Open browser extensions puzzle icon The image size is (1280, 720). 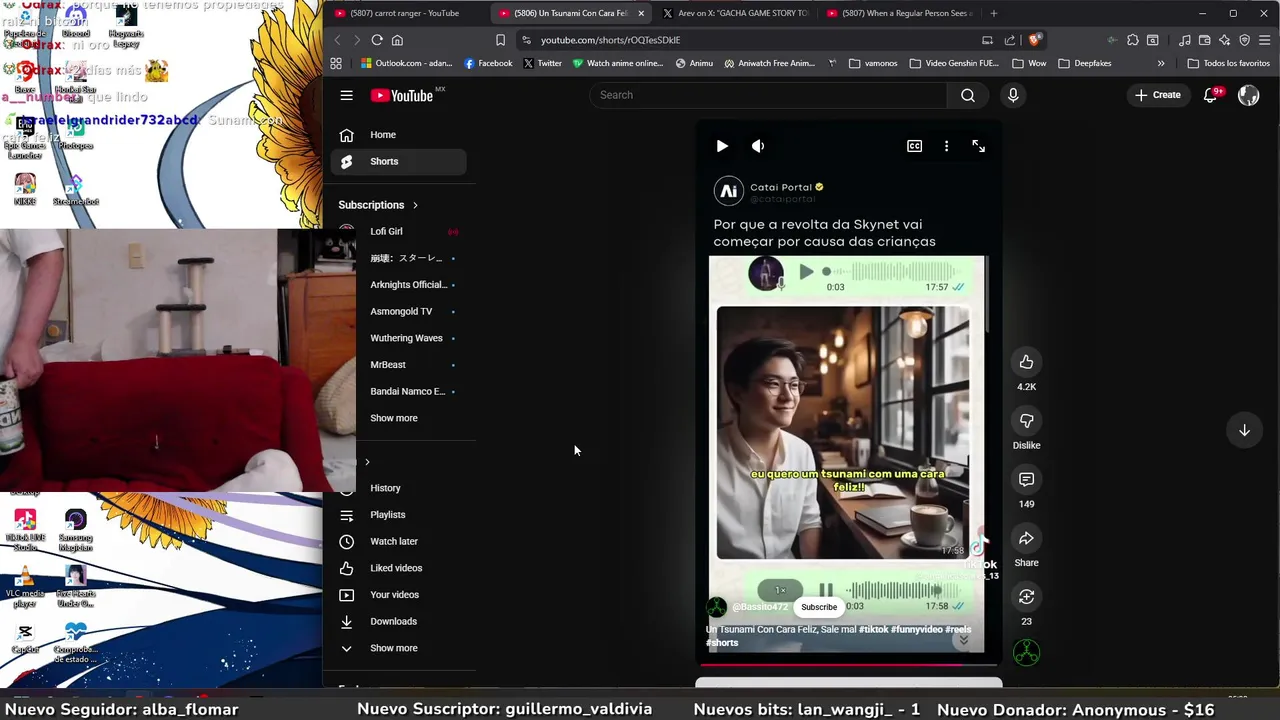pos(1132,40)
